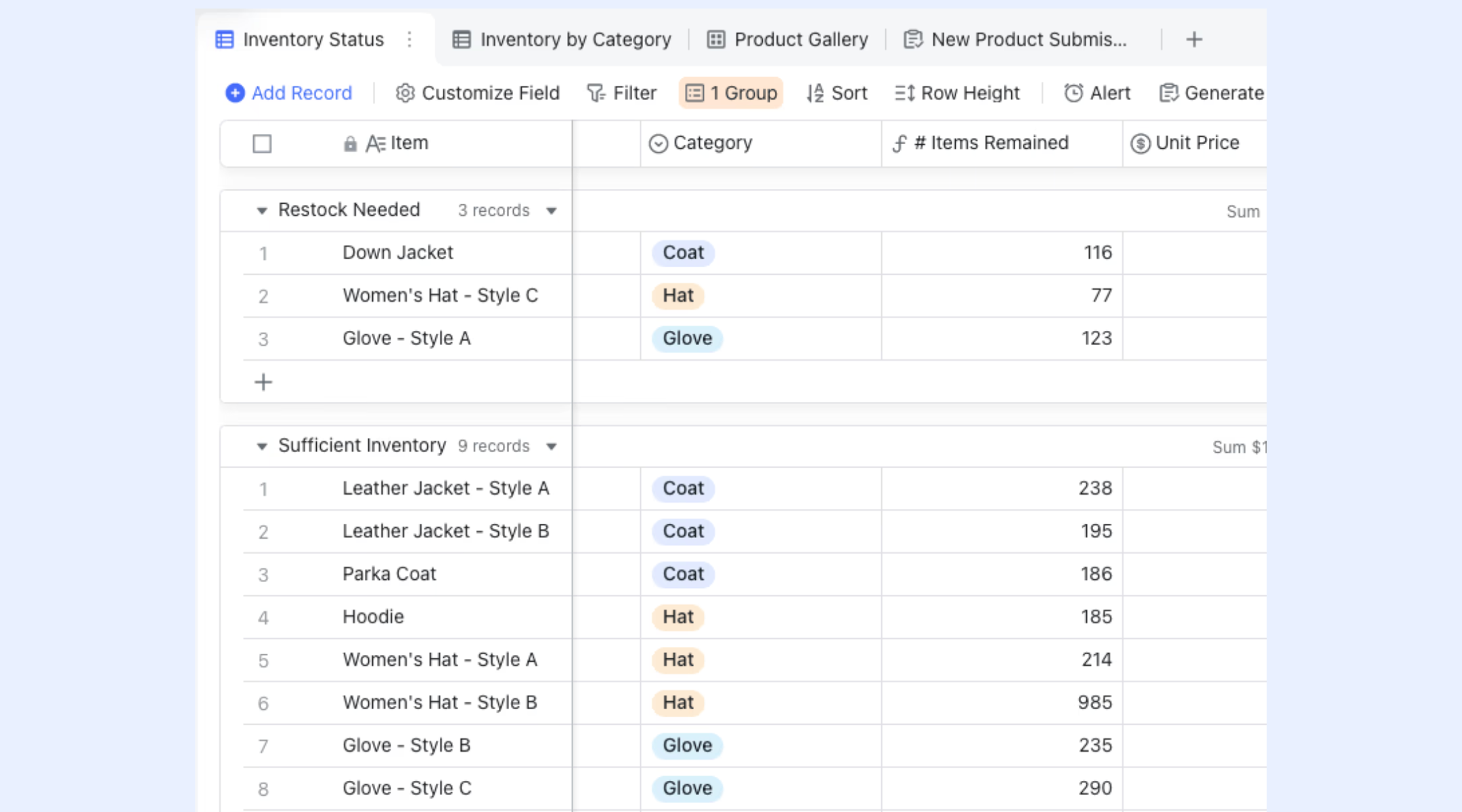Click the currency icon in Unit Price header
The image size is (1462, 812).
(1140, 143)
